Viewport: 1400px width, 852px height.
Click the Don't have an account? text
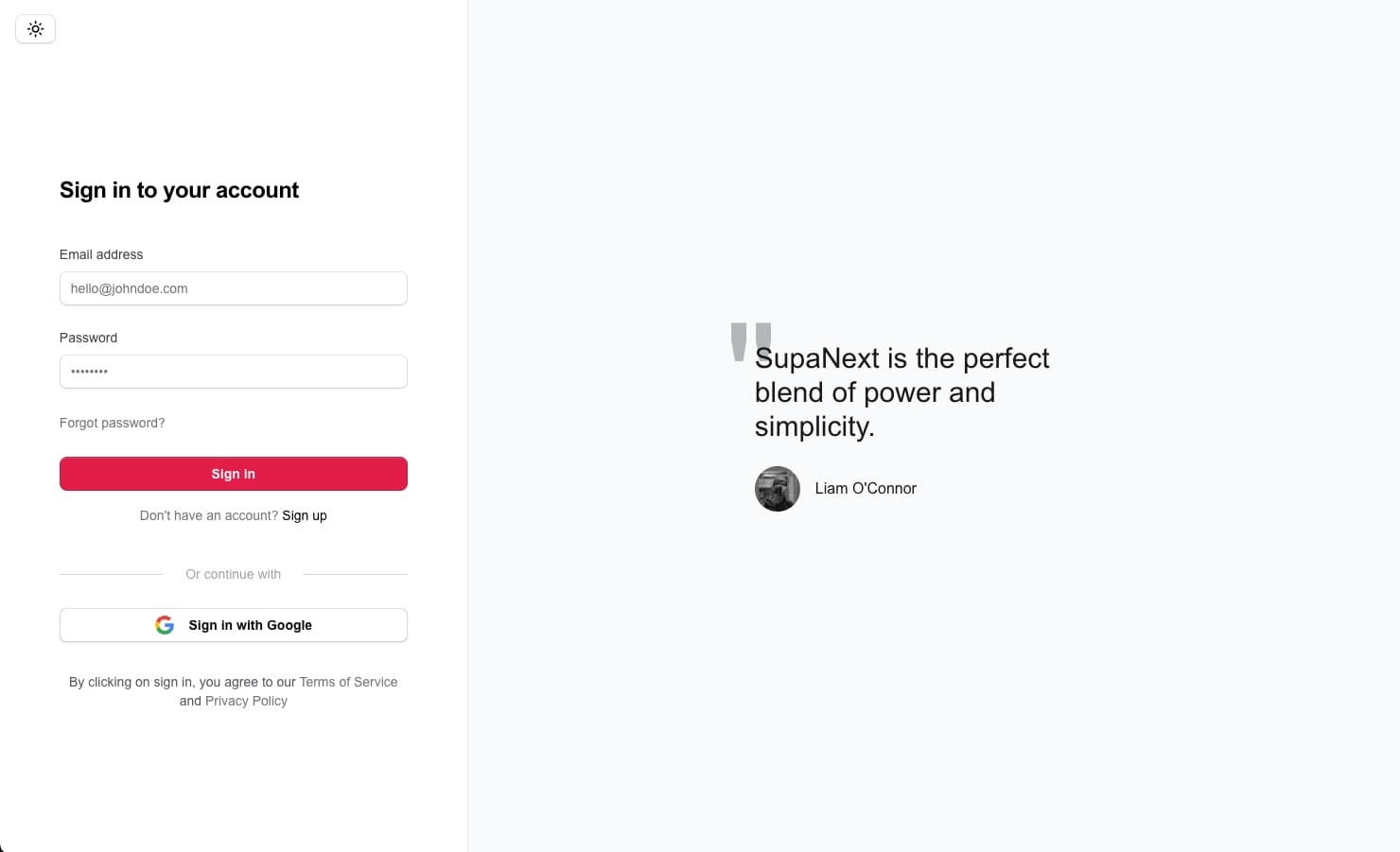[208, 515]
